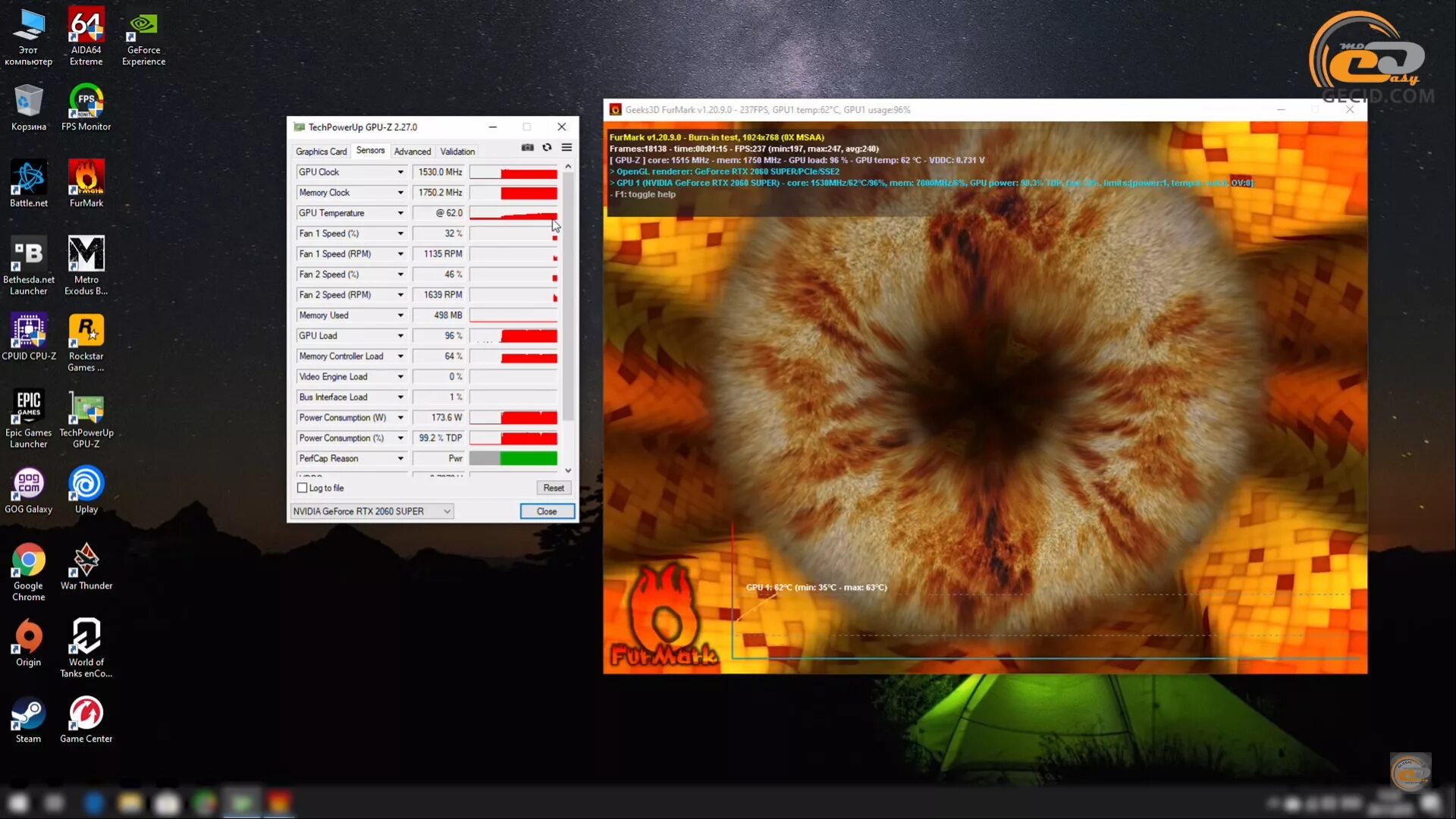Open the Корзина recycle bin icon
Screen dimensions: 1456x819
pyautogui.click(x=29, y=107)
